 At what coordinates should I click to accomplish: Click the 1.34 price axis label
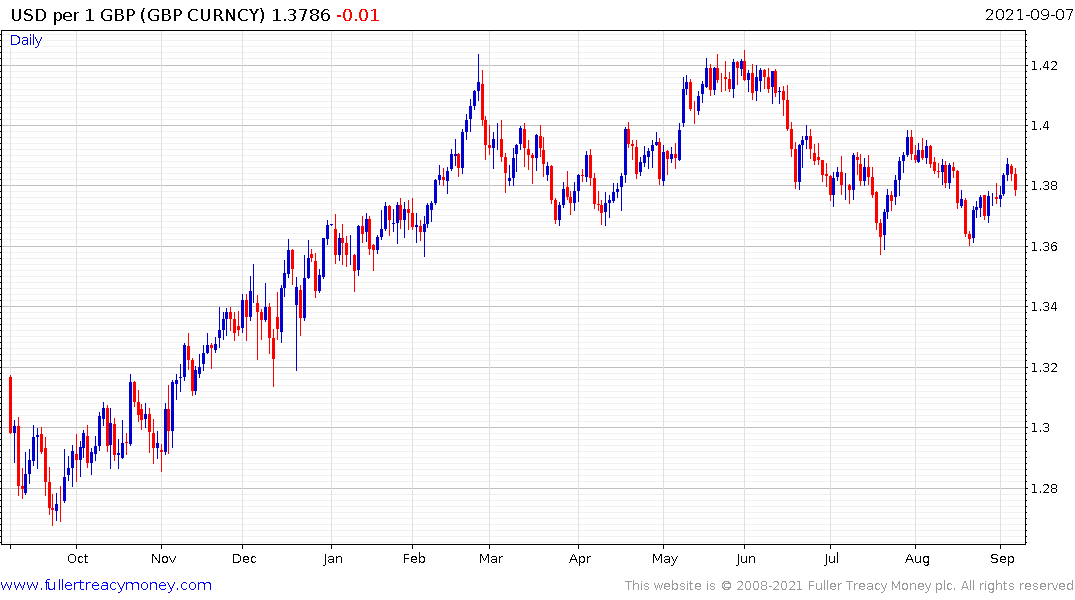pyautogui.click(x=1044, y=307)
